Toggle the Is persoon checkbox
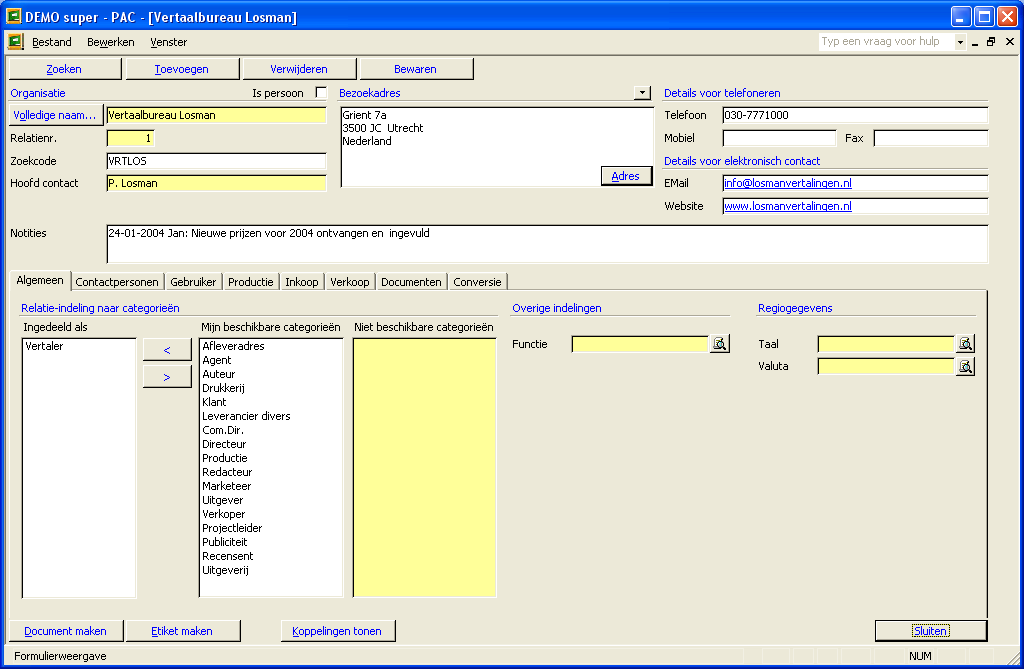 (x=321, y=93)
